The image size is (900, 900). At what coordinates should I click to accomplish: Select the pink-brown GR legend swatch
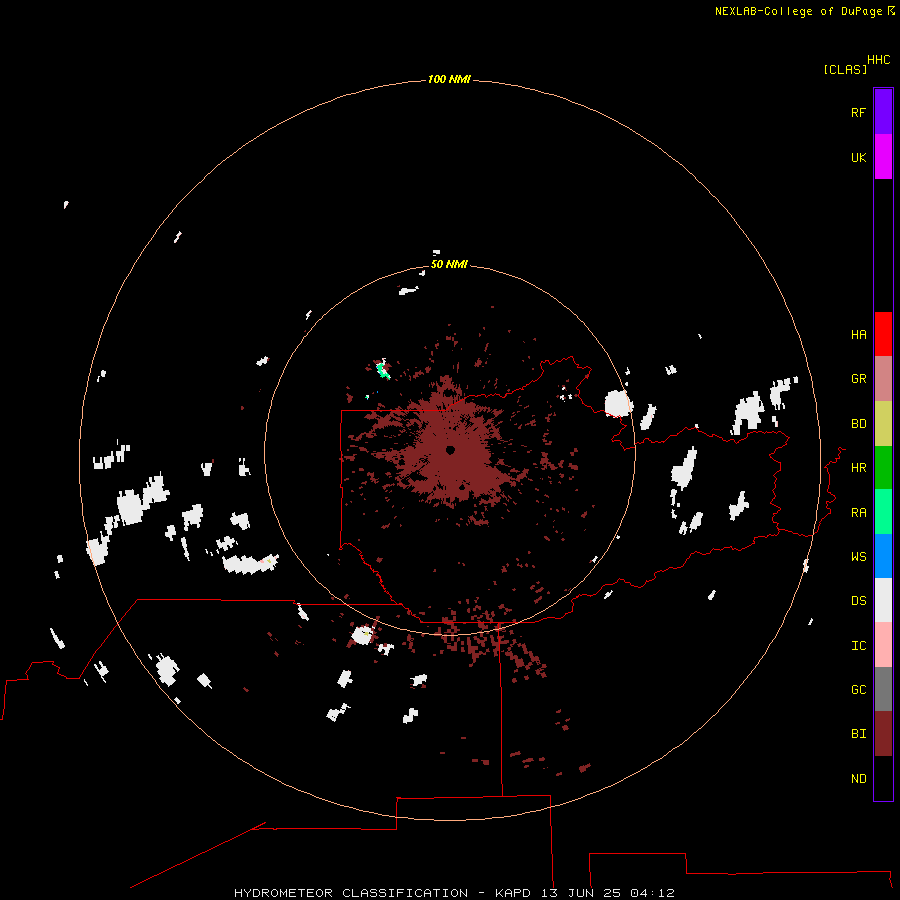(x=883, y=379)
